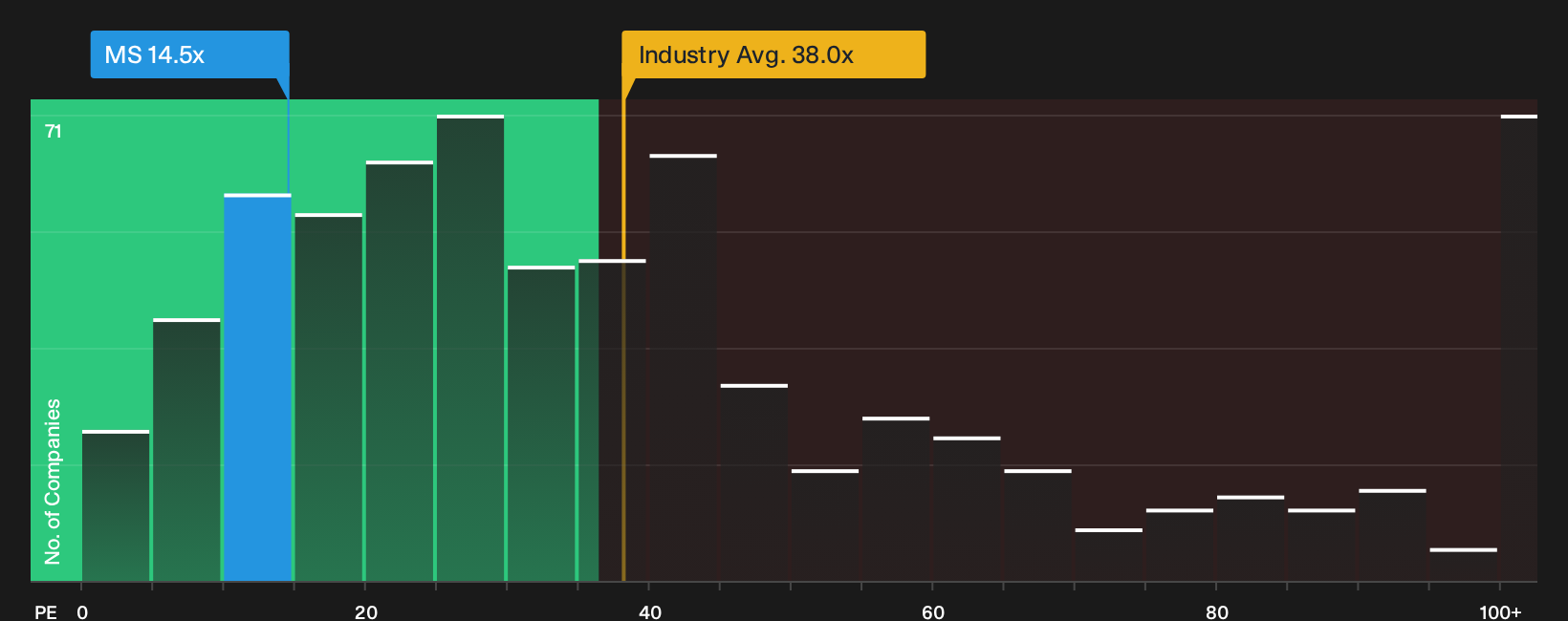Click the 71 y-axis value
Screen dimensions: 1568x621
(x=54, y=131)
